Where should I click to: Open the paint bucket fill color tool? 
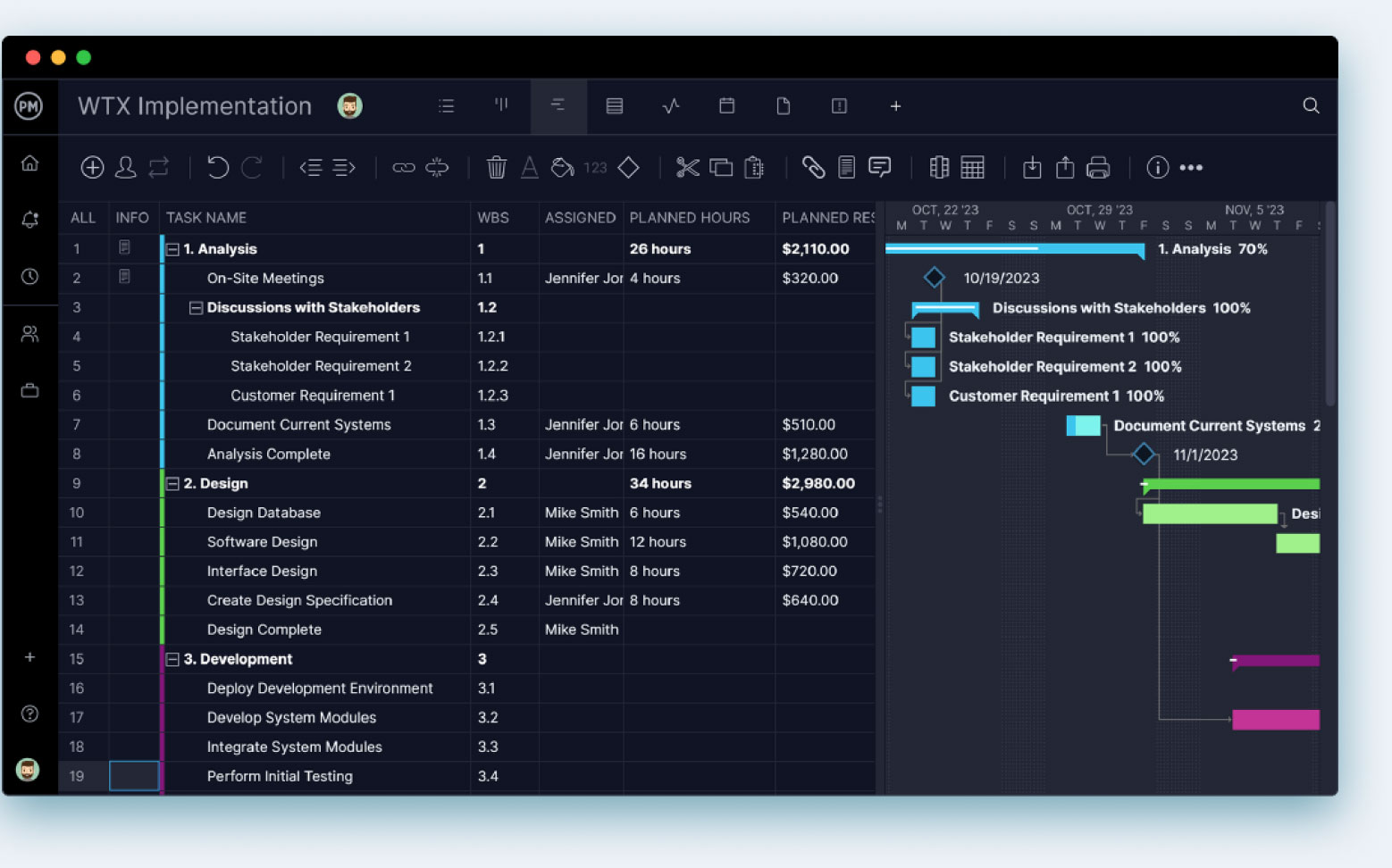562,167
